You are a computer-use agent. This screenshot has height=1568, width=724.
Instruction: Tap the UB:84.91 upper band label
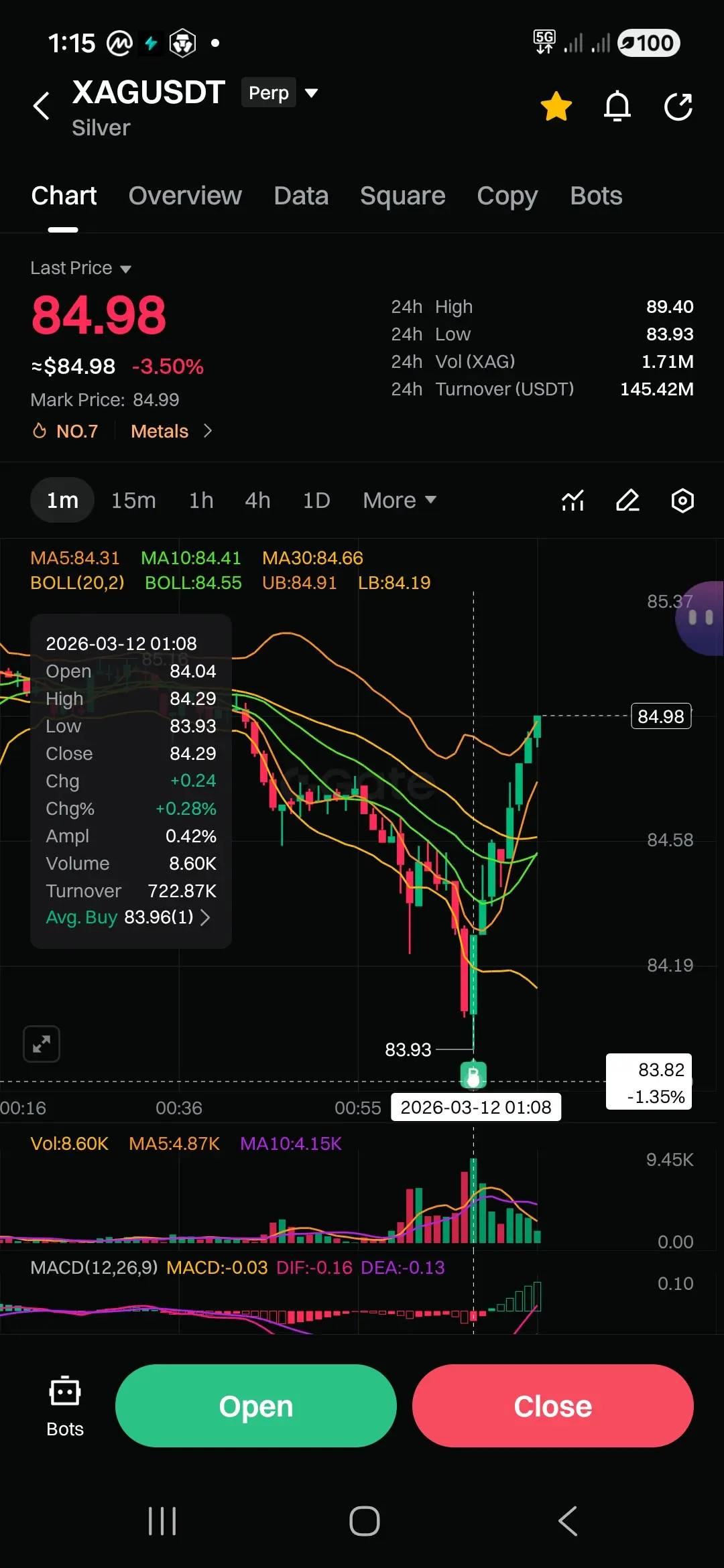point(299,582)
